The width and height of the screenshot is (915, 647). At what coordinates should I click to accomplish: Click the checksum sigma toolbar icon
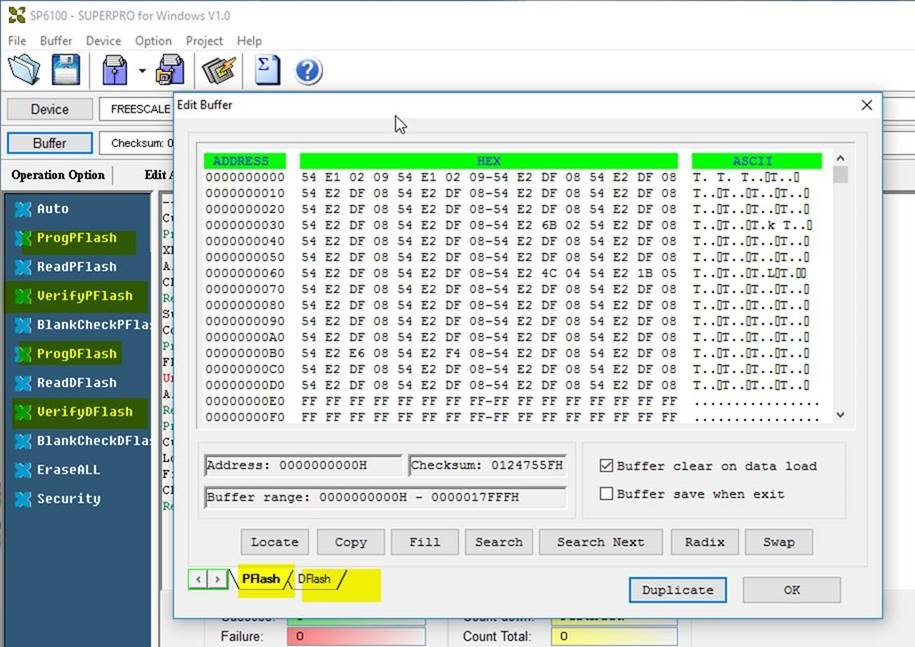[x=267, y=70]
